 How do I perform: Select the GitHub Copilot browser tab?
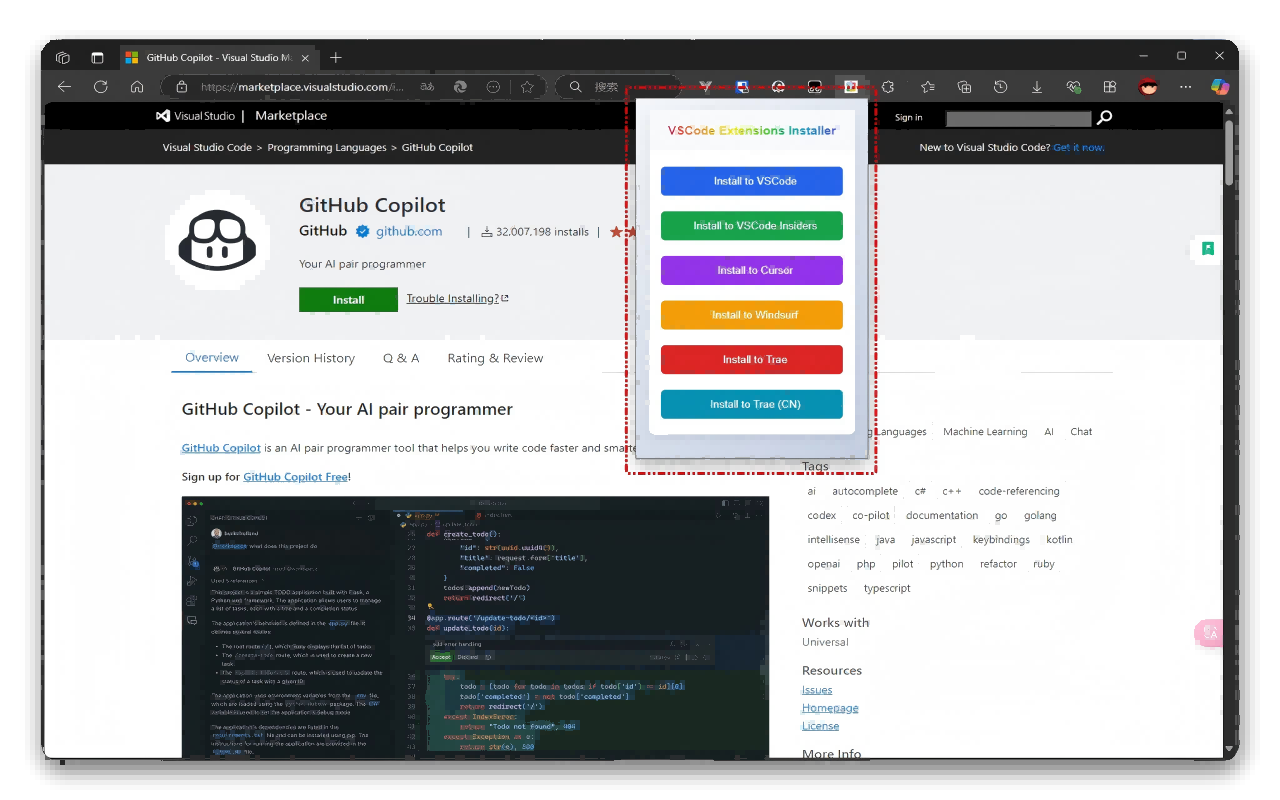coord(218,58)
